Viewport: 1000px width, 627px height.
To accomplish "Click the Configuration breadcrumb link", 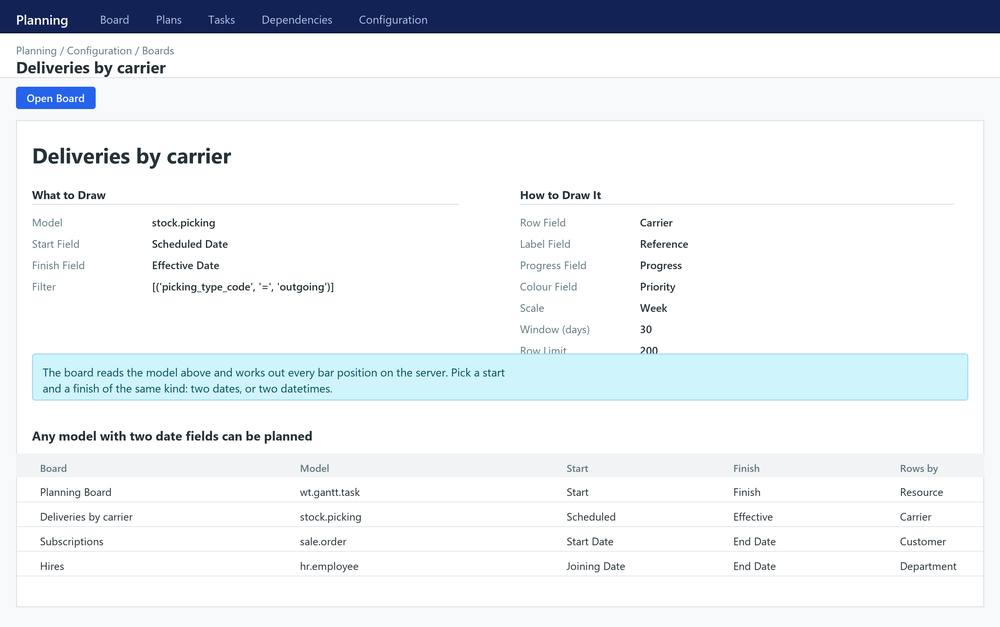I will (x=99, y=50).
